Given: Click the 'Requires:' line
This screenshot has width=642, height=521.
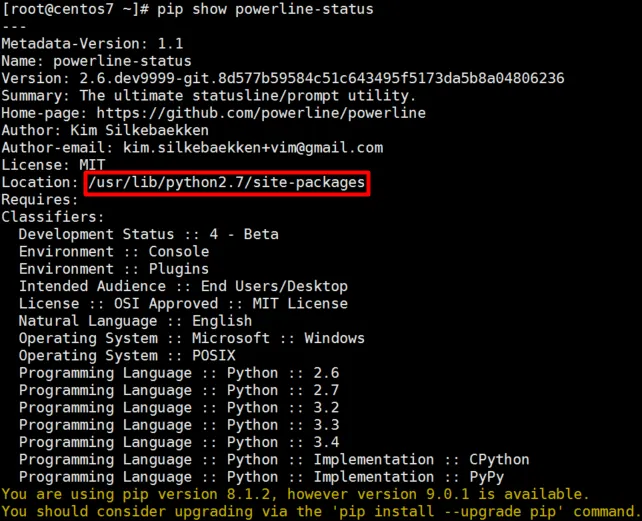Looking at the screenshot, I should point(40,200).
